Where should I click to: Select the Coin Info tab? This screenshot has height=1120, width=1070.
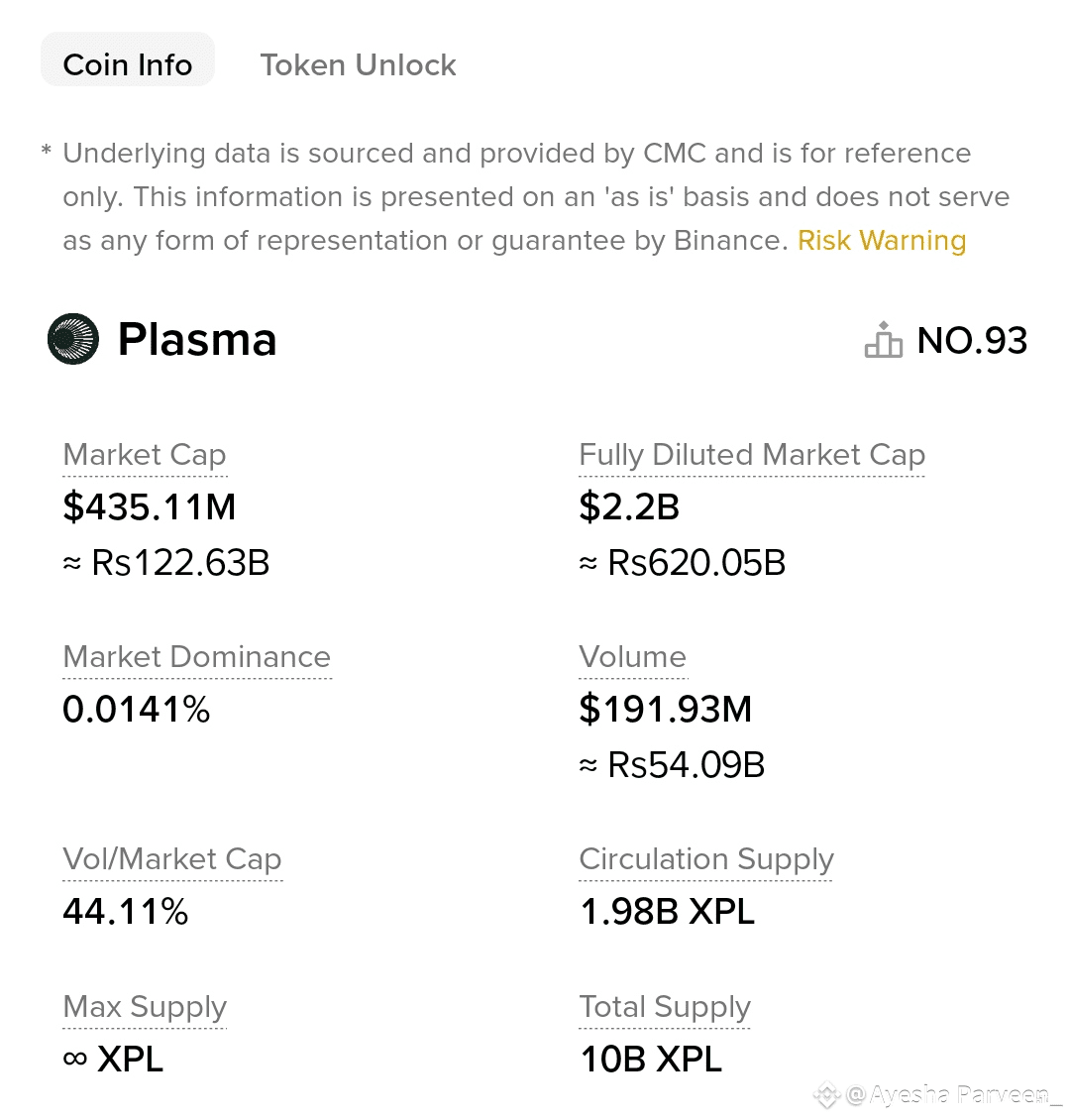click(128, 65)
